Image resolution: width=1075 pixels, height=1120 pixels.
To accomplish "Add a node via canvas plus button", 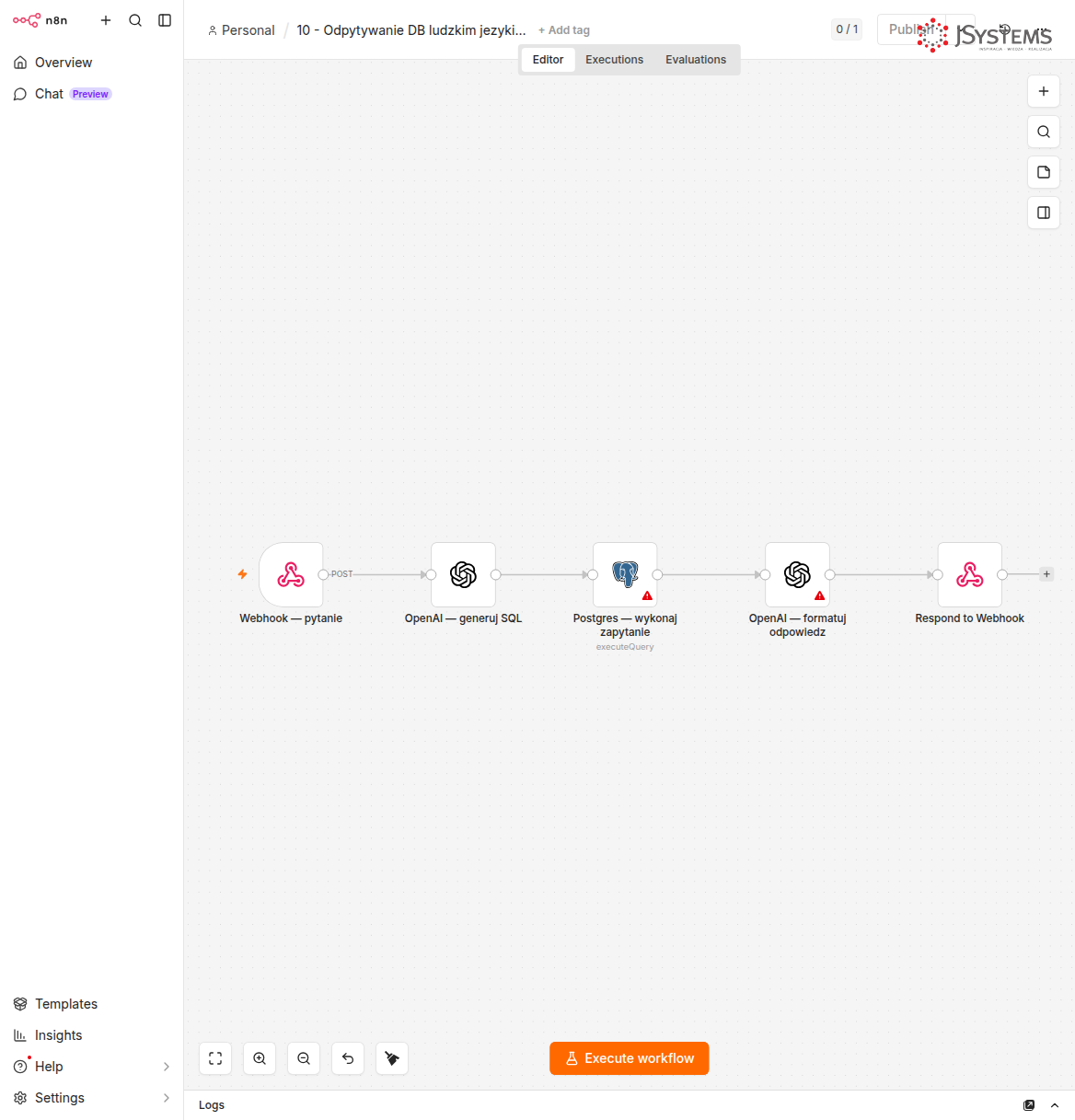I will click(1044, 91).
